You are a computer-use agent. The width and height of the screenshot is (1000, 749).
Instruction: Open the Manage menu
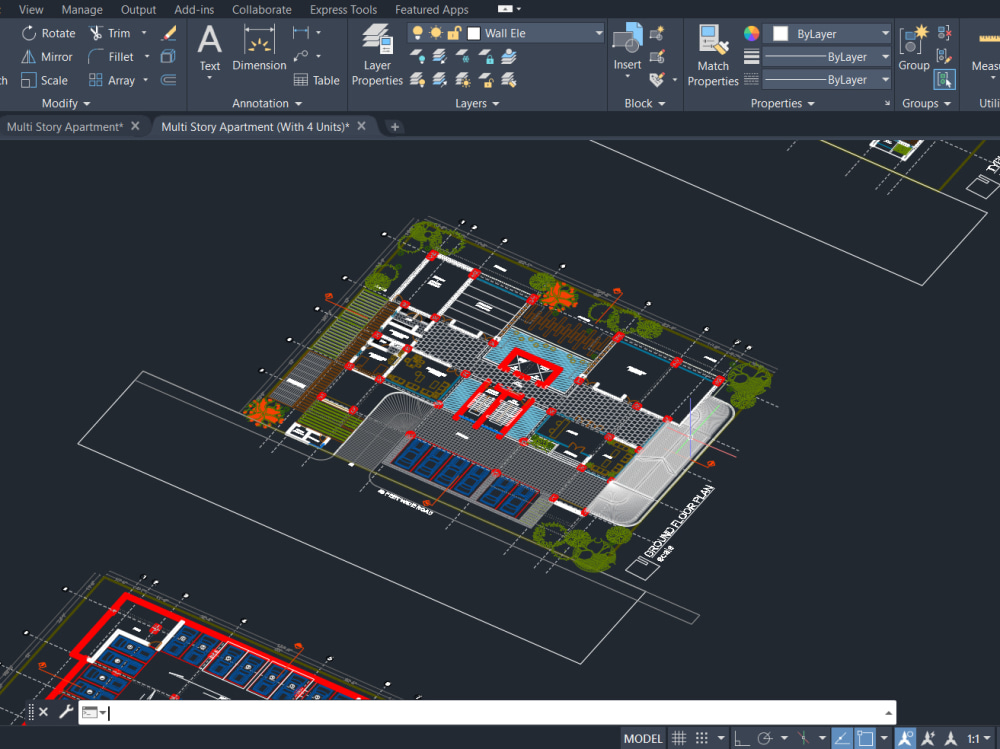(82, 9)
